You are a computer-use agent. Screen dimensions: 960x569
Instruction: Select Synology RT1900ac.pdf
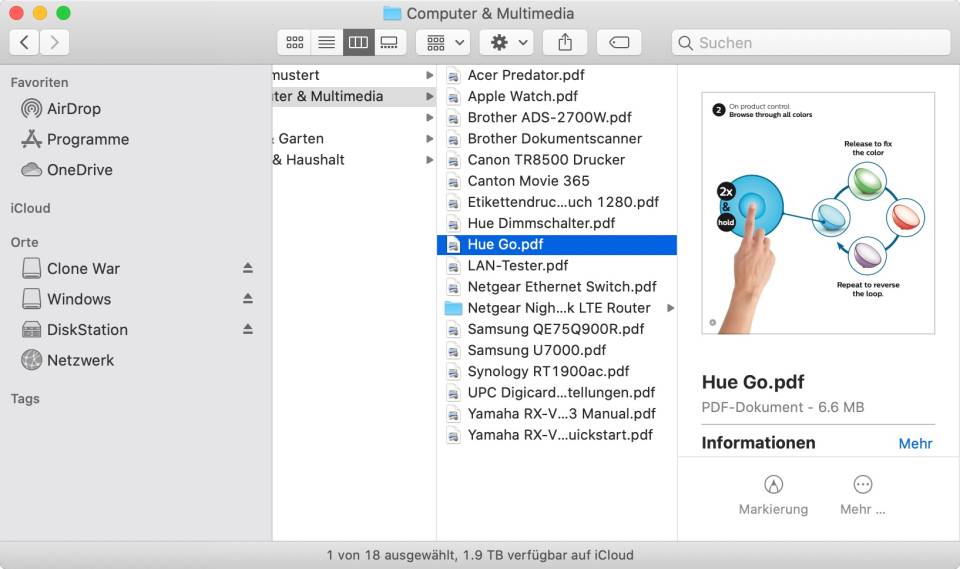(557, 371)
